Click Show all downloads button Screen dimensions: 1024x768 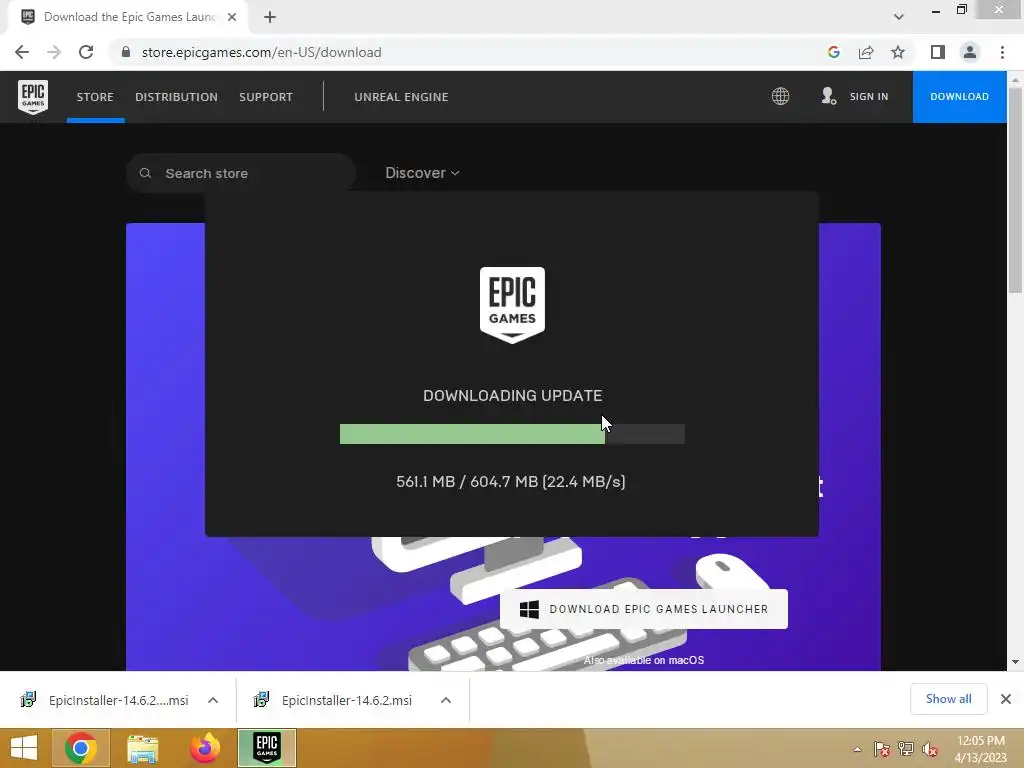[x=948, y=699]
